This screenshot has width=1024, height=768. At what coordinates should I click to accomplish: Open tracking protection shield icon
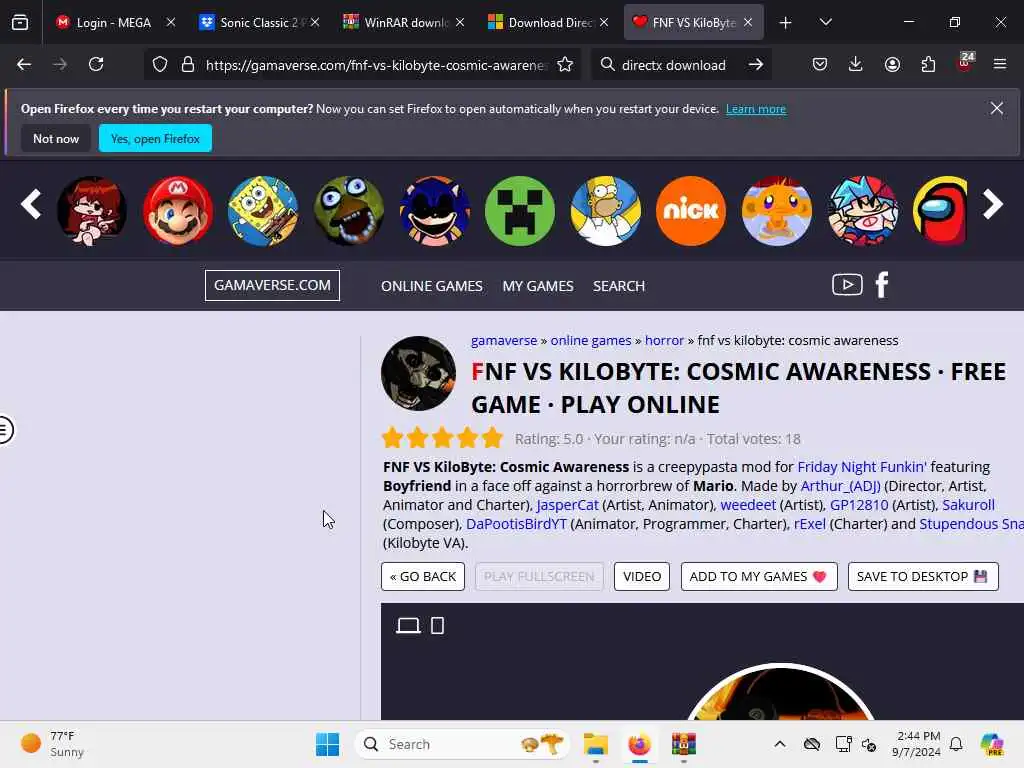[x=160, y=65]
